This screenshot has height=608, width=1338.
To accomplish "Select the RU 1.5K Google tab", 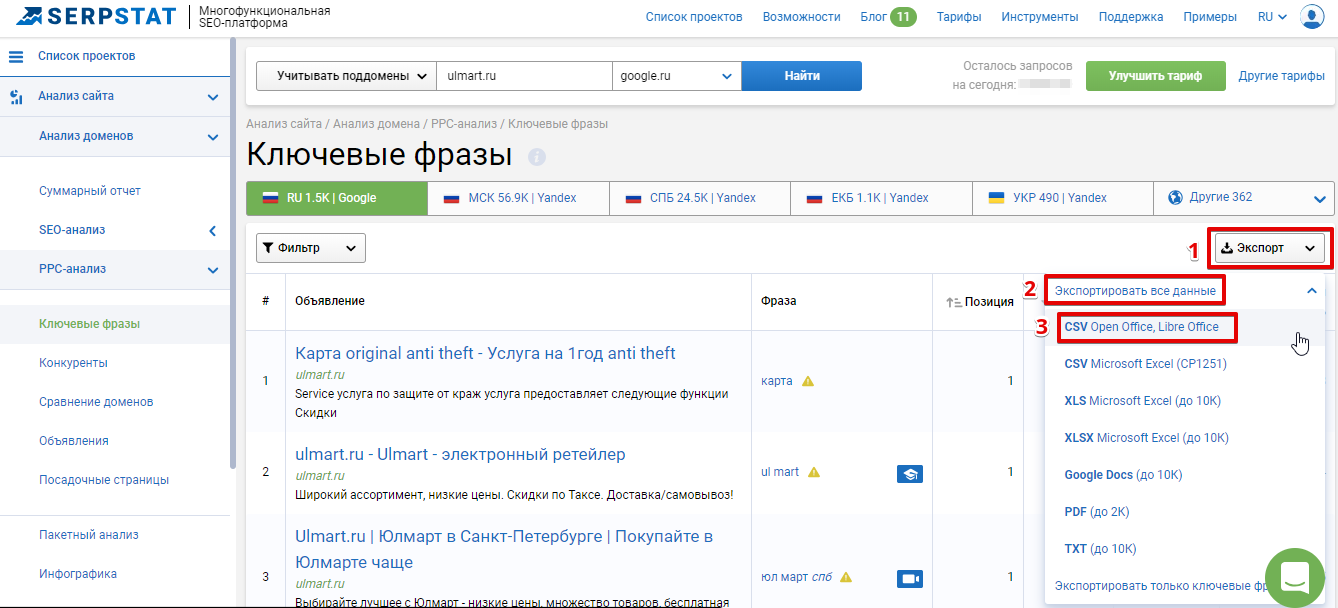I will click(337, 198).
